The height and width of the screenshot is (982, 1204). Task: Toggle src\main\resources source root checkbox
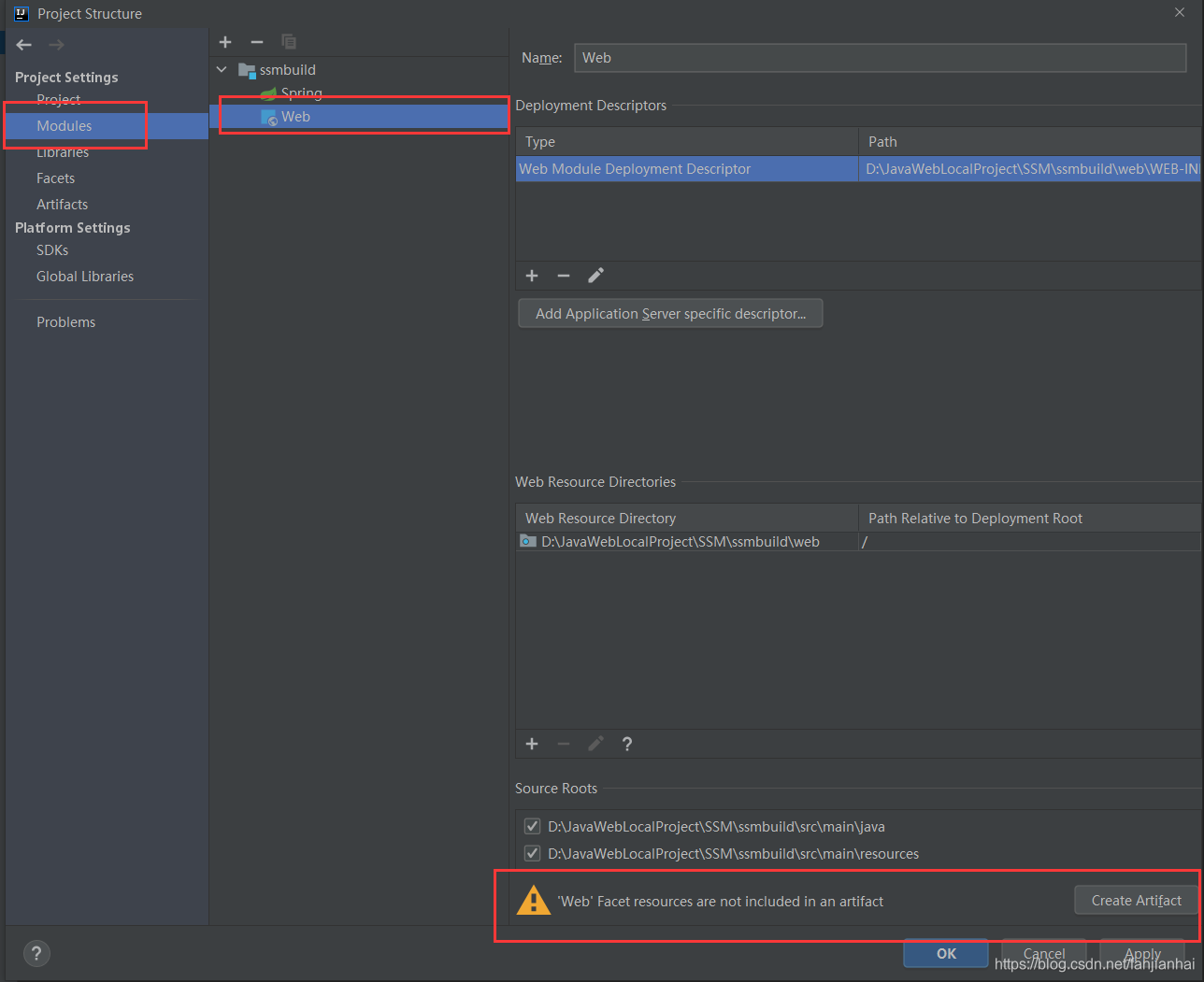click(x=532, y=853)
